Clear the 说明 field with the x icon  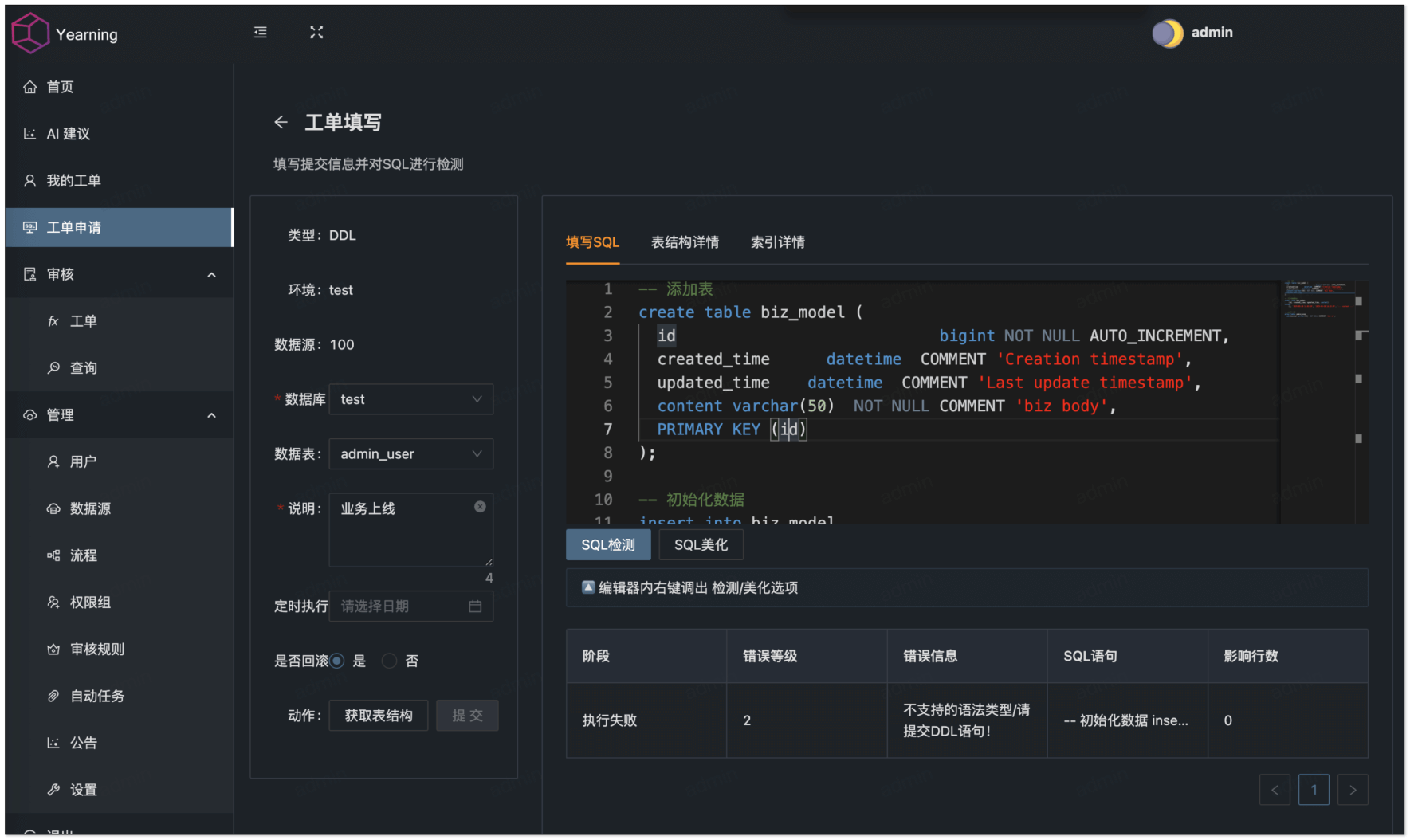[x=480, y=506]
